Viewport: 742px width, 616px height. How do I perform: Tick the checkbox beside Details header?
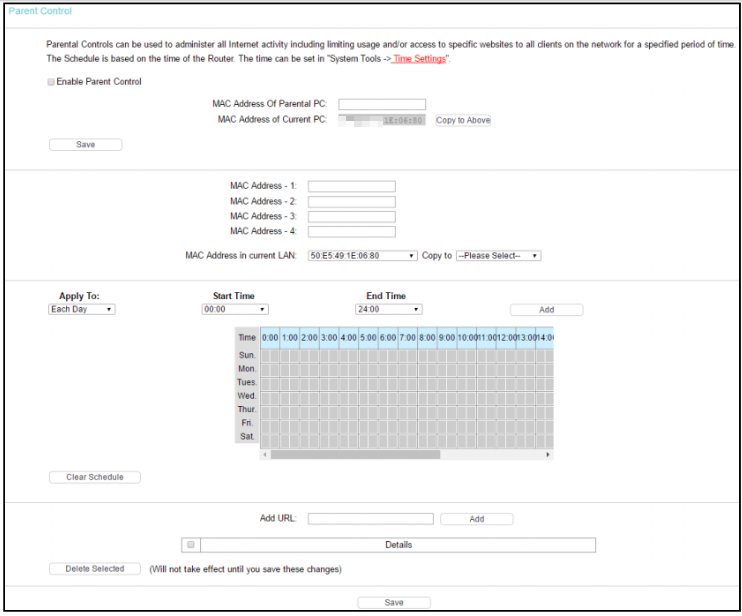click(x=191, y=545)
